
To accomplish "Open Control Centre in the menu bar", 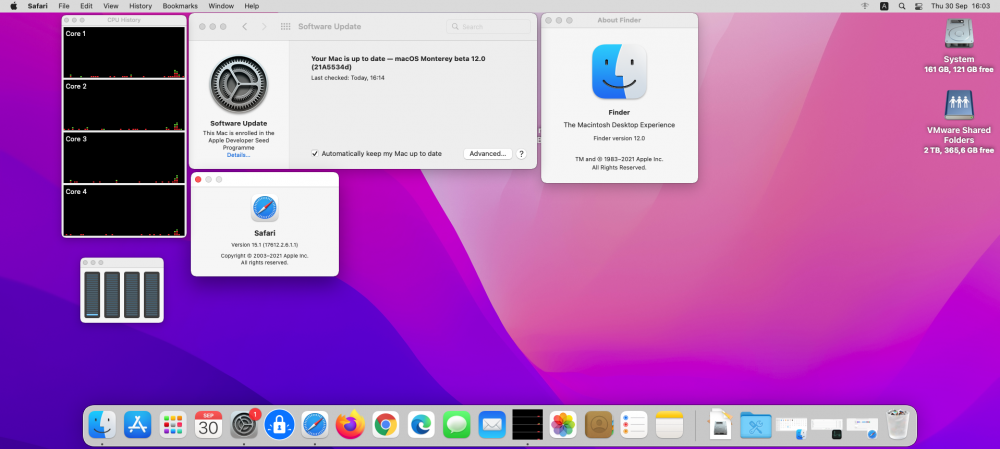I will pos(919,6).
